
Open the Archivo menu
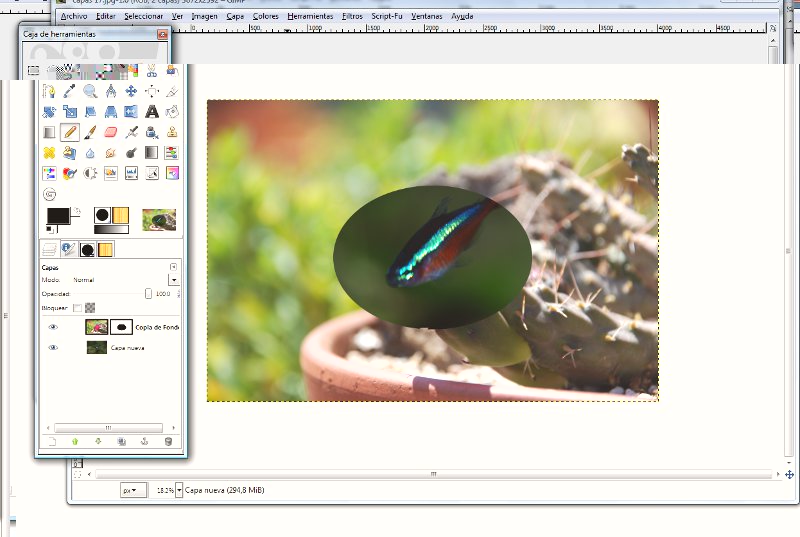74,16
